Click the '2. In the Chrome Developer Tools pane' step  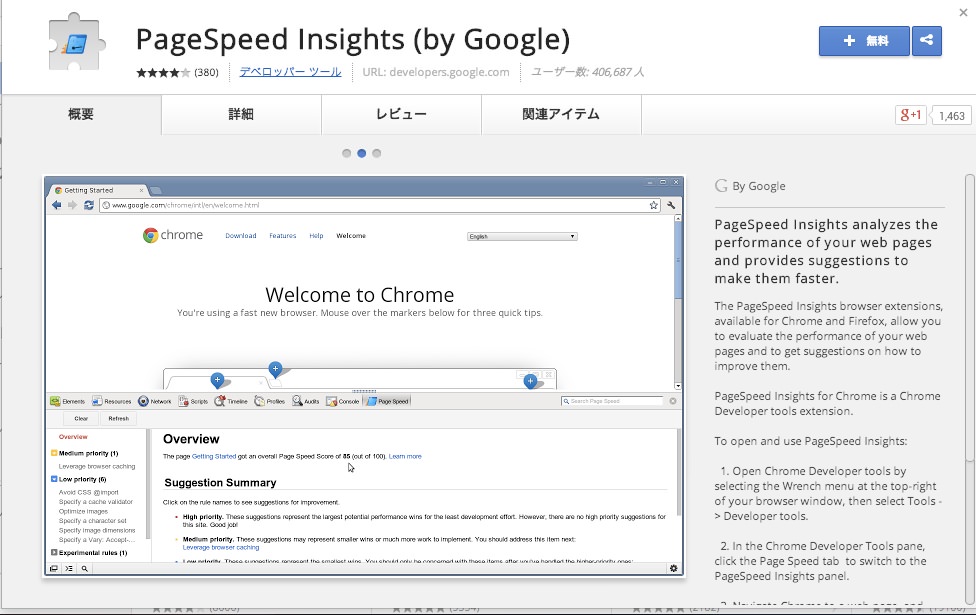[x=820, y=561]
